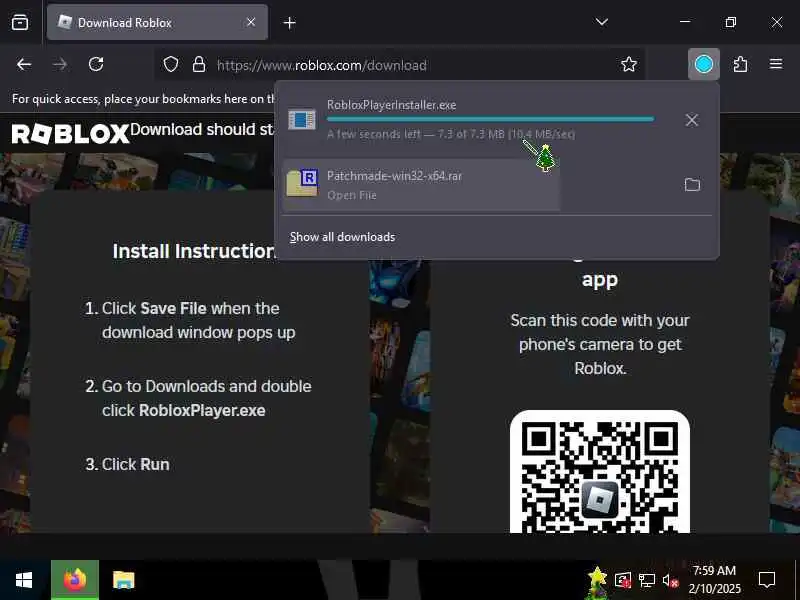Click the Christmas tree tray icon
Viewport: 800px width, 600px height.
597,582
